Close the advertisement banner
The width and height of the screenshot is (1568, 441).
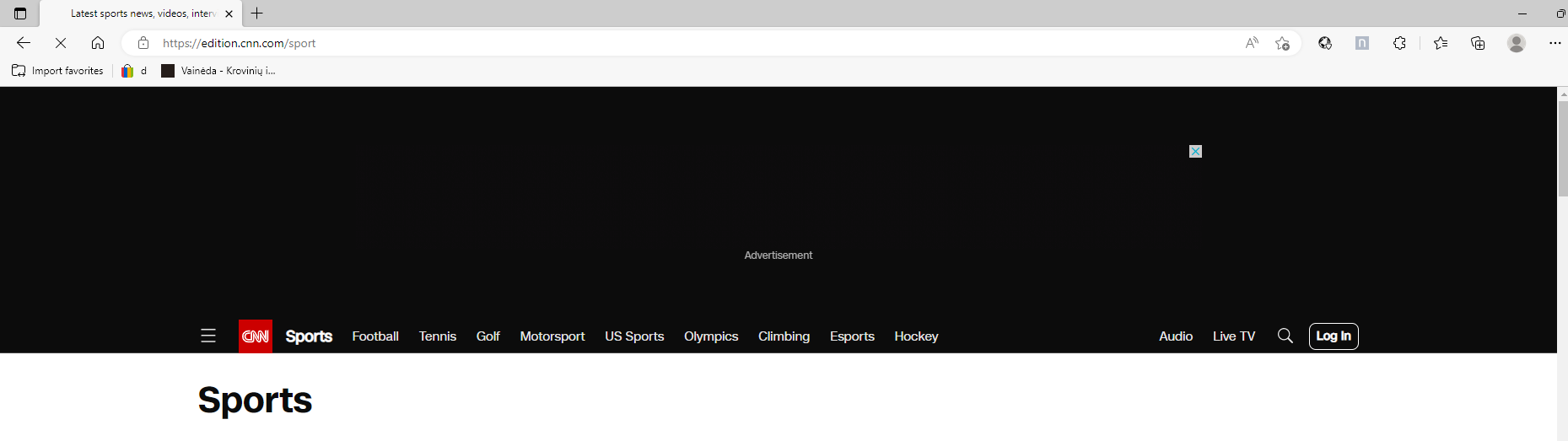coord(1195,152)
